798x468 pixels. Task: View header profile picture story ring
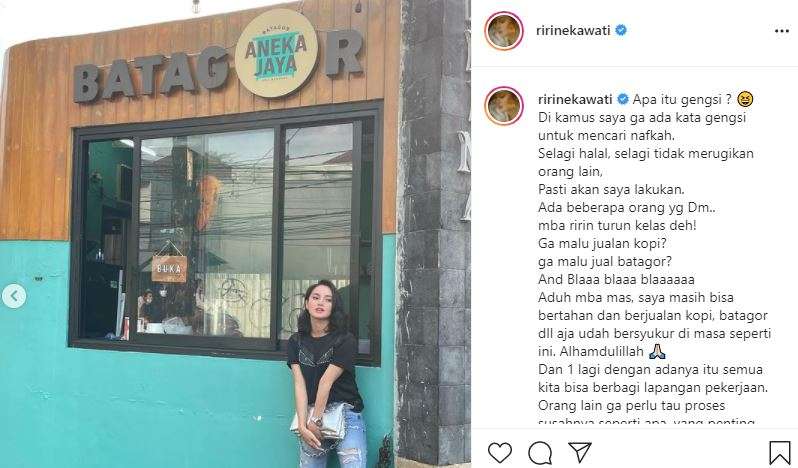504,31
